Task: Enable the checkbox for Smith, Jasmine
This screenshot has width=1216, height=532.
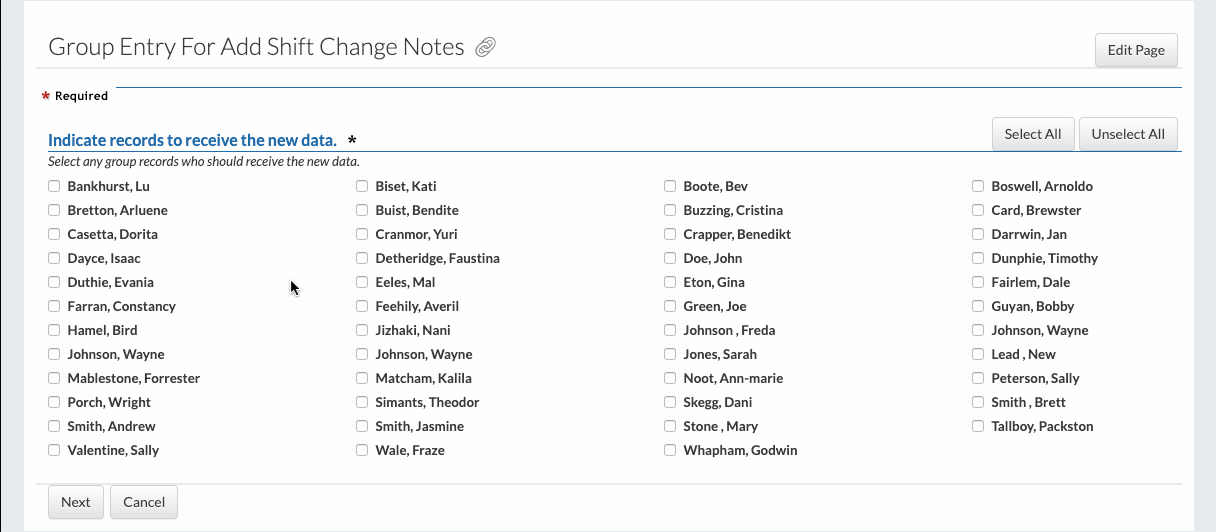Action: pos(362,426)
